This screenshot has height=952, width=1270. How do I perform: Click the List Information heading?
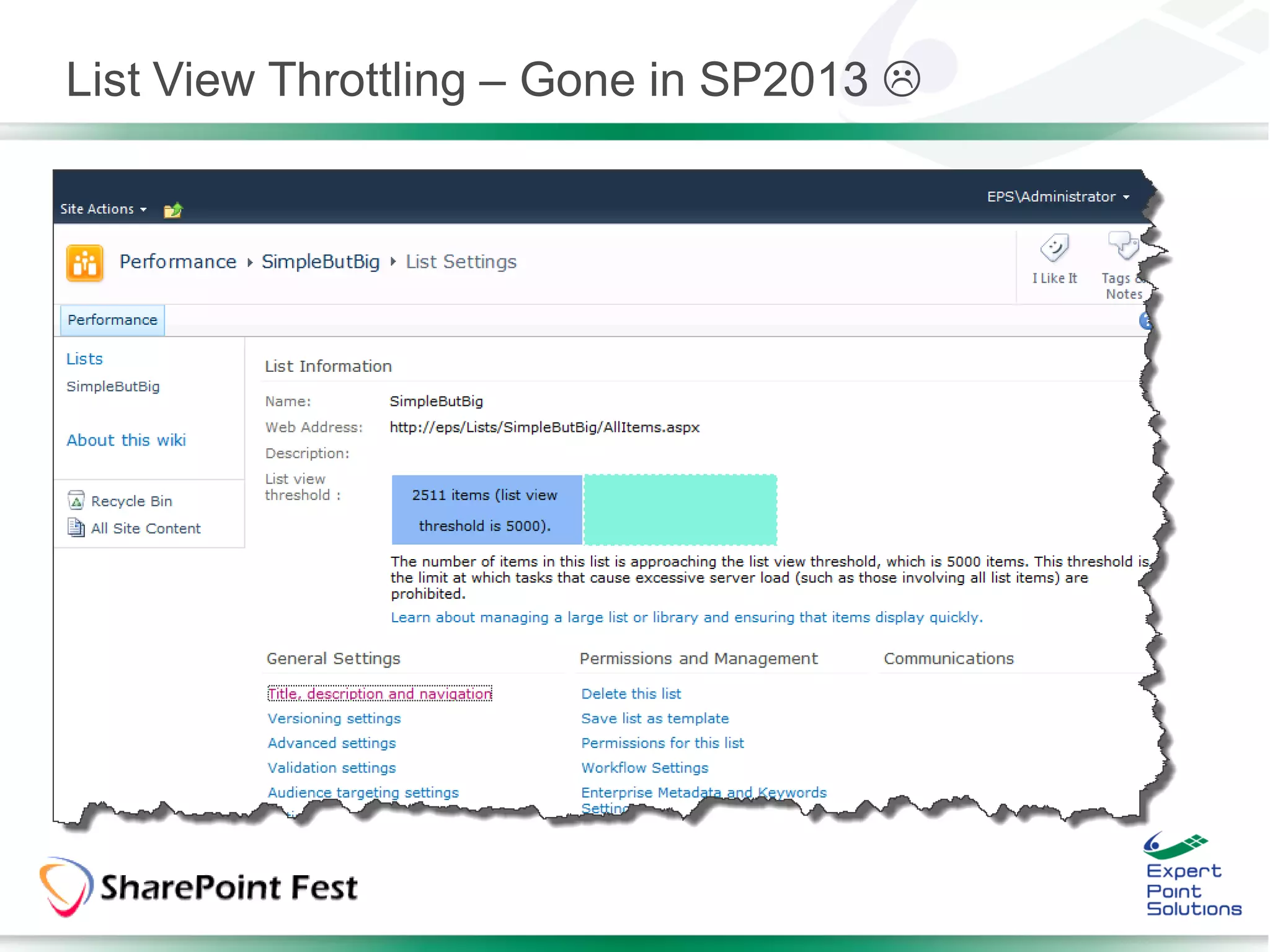pos(329,366)
